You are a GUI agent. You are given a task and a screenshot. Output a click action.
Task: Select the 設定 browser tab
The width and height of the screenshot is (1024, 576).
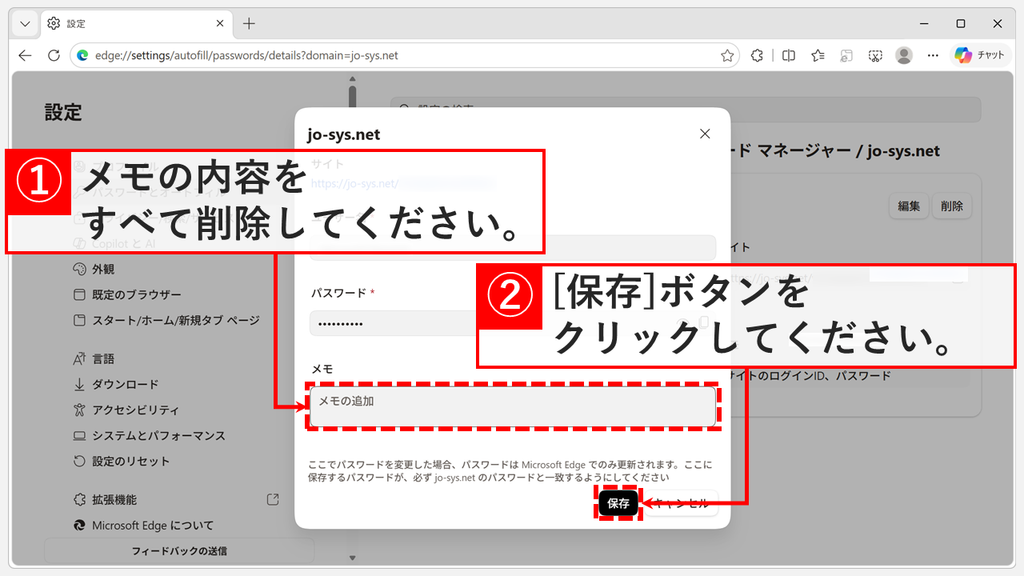click(x=136, y=24)
